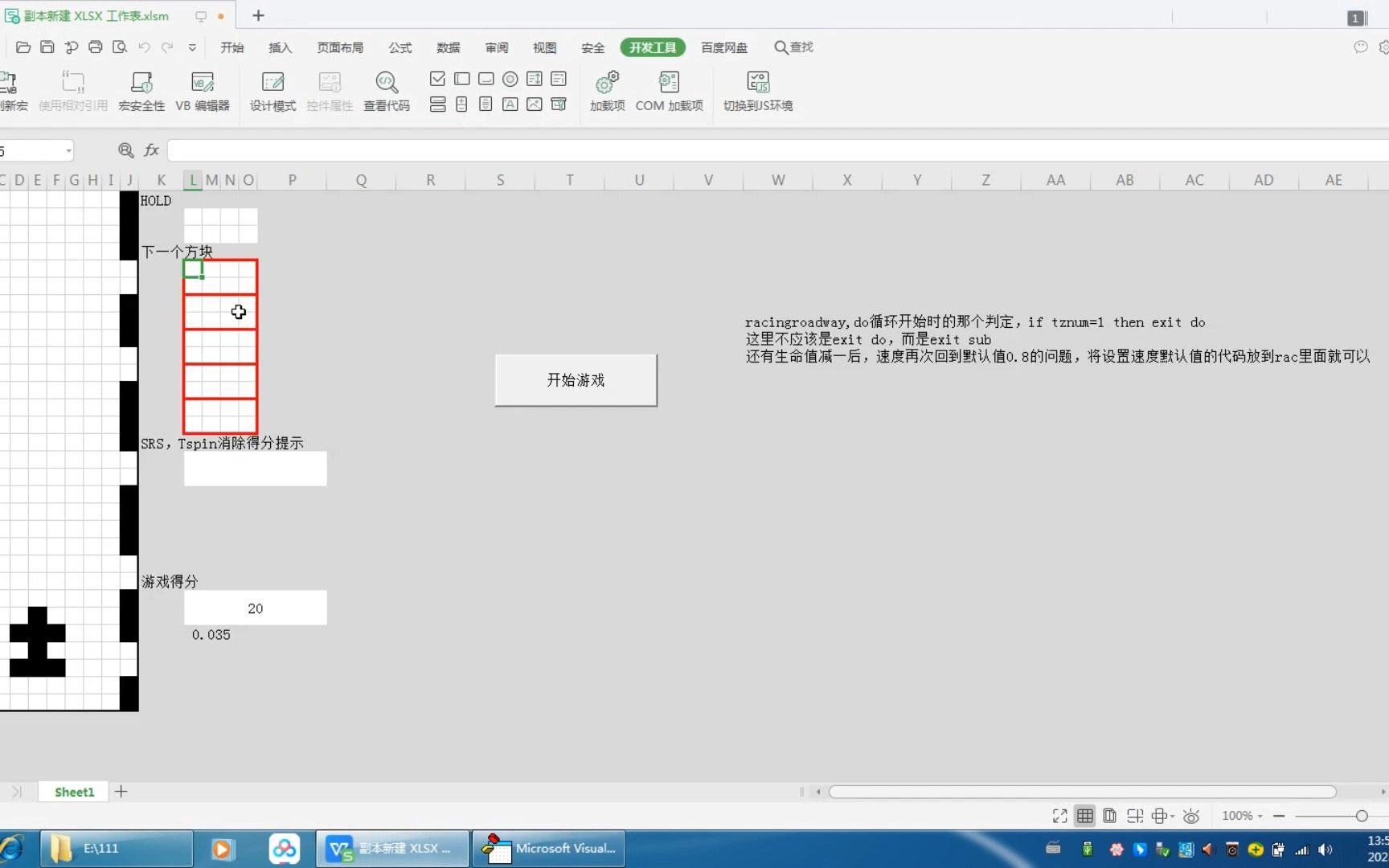
Task: Insert a scroll bar control
Action: point(486,104)
